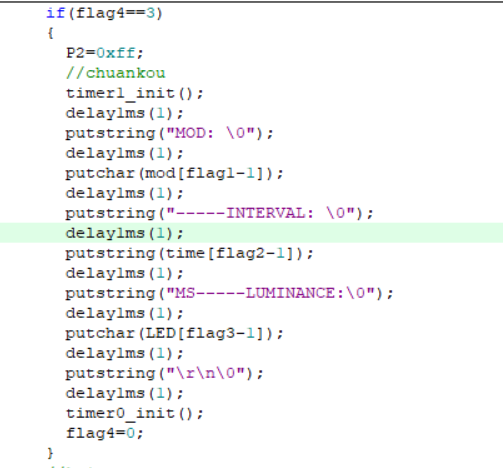This screenshot has width=503, height=468.
Task: Click the putchar(LED[flag3-1]); line
Action: 174,333
